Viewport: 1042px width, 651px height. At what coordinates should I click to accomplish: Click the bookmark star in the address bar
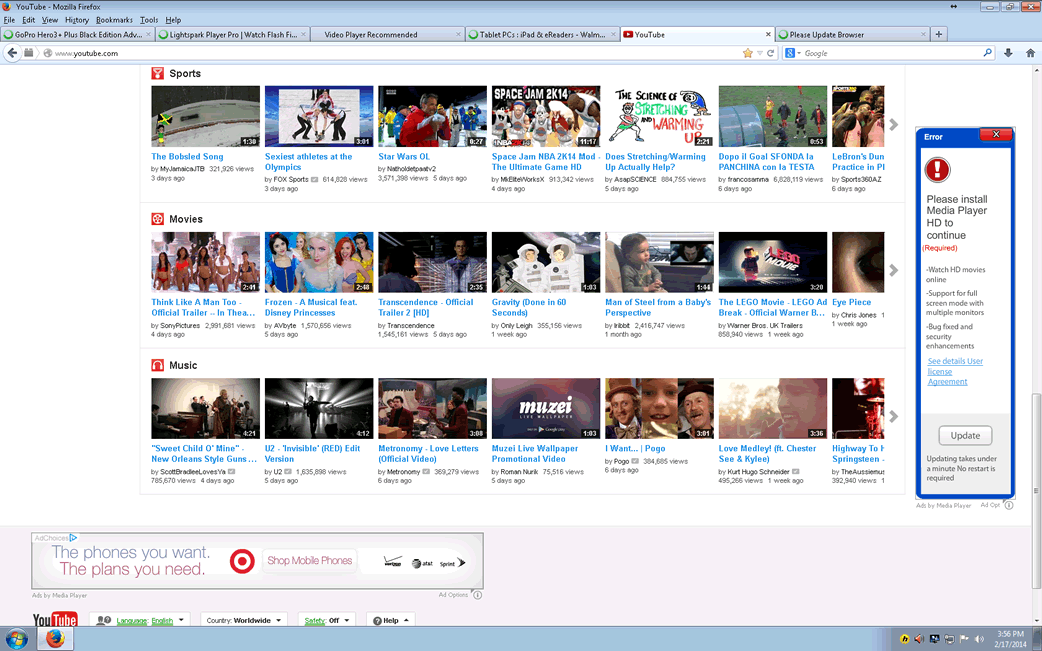pyautogui.click(x=747, y=53)
